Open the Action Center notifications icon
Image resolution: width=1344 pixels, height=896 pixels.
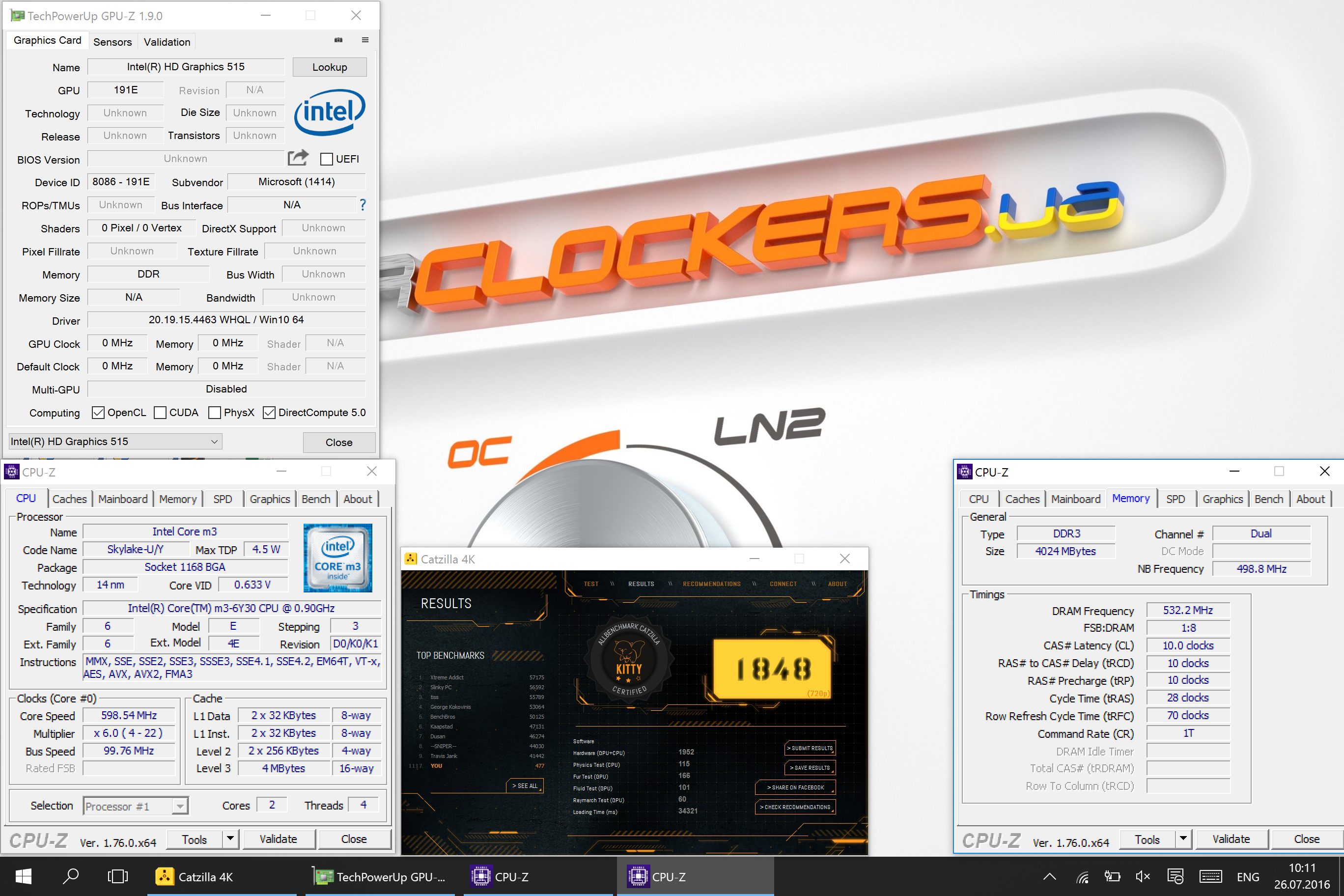click(1176, 876)
